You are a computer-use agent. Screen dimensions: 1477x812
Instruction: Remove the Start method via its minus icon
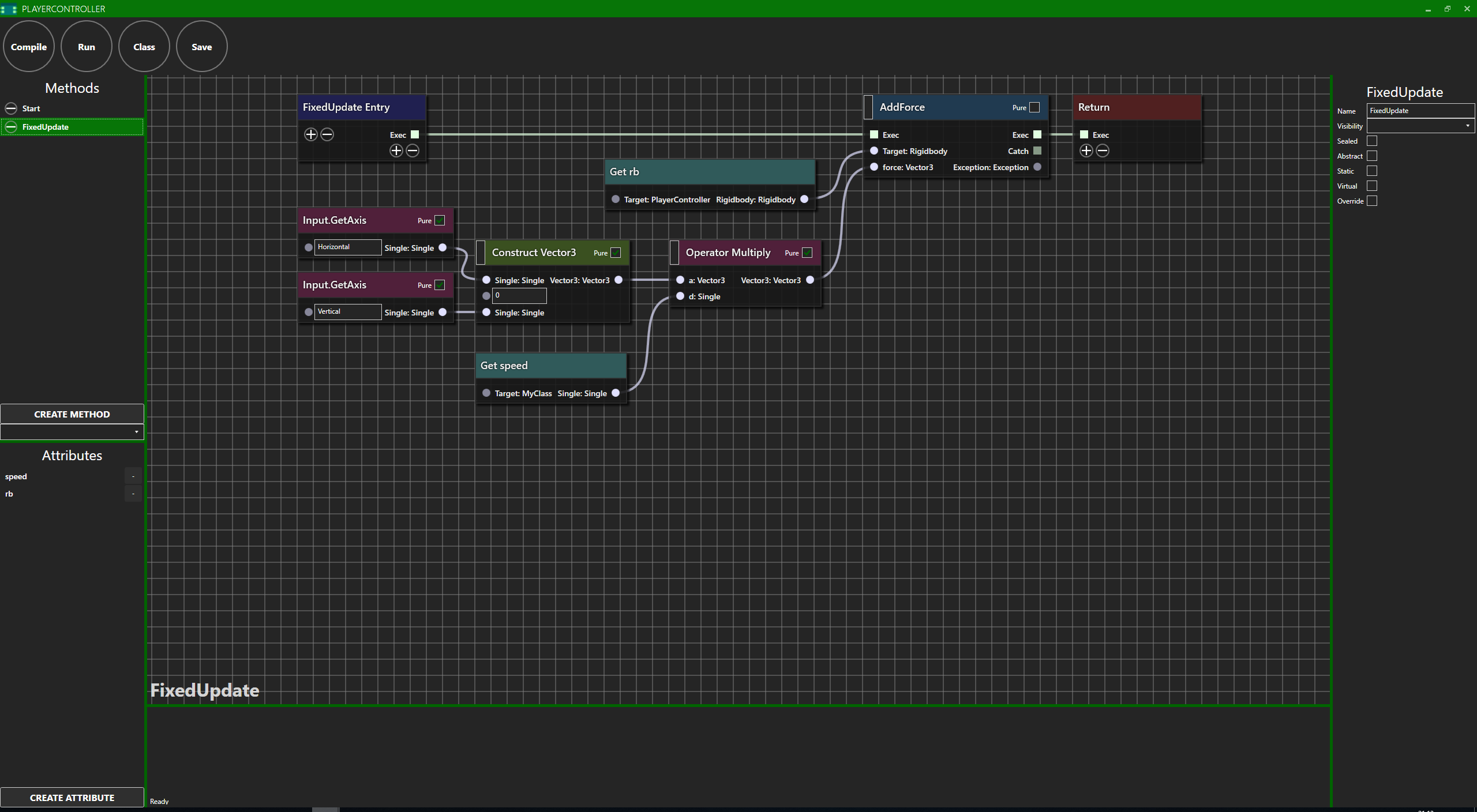pos(11,108)
